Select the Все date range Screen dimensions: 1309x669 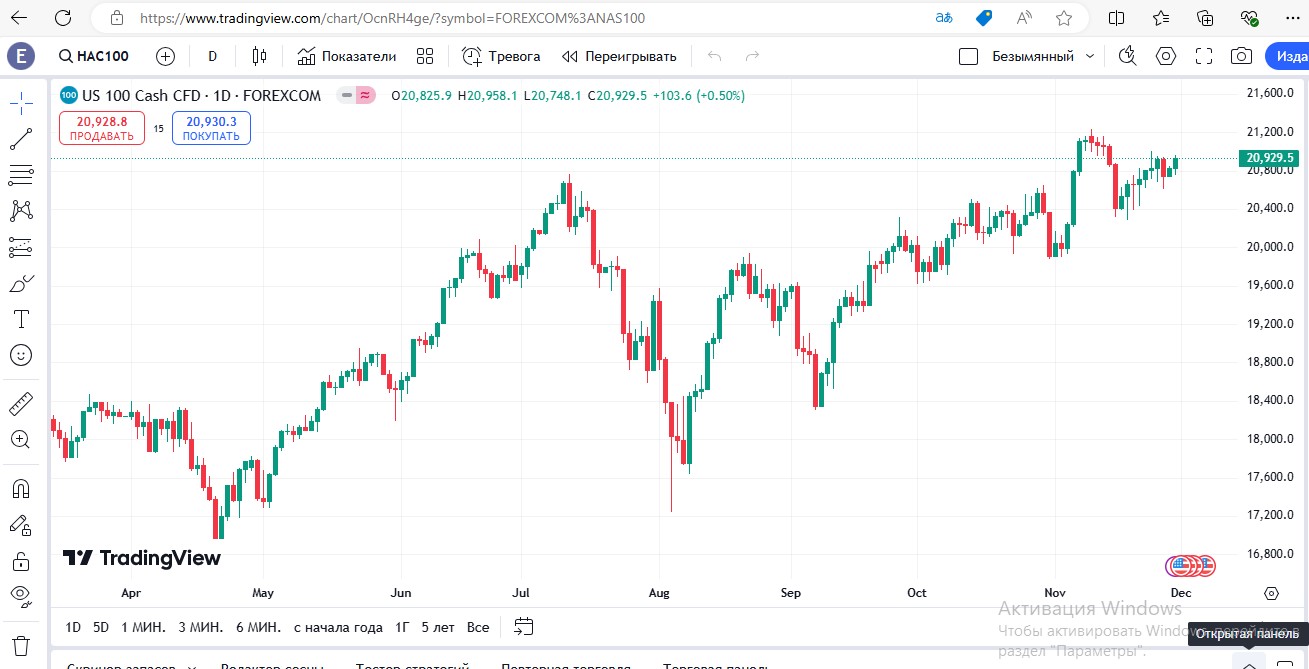[478, 627]
